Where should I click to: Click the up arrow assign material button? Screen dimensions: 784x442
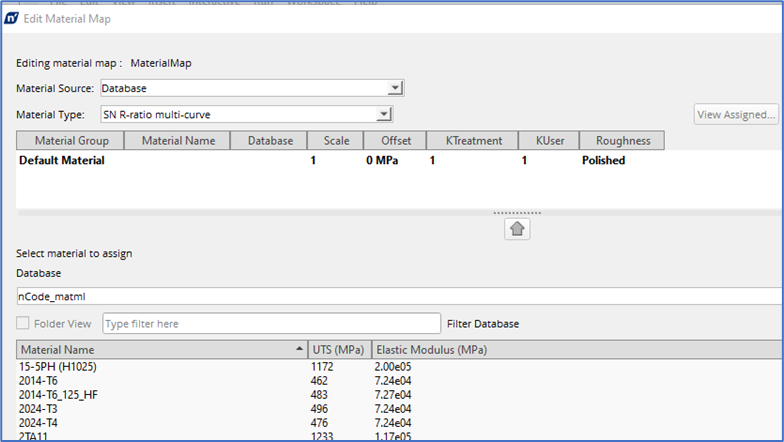click(517, 229)
